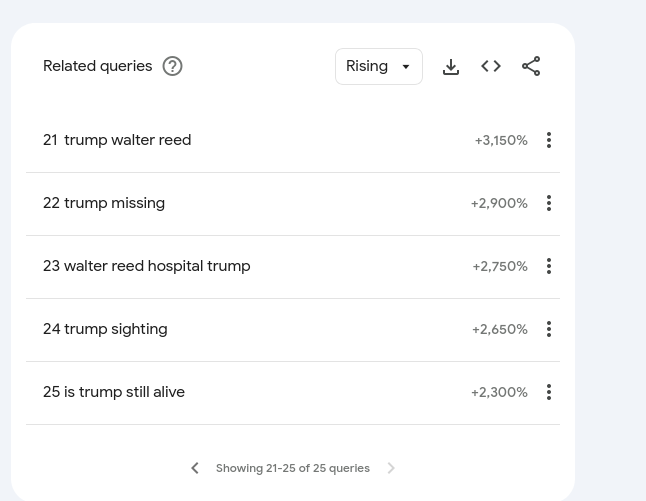Download related queries as CSV
This screenshot has width=646, height=501.
[451, 66]
